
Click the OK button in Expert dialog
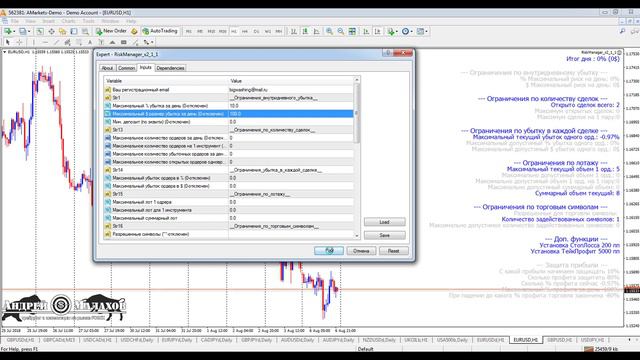point(329,251)
